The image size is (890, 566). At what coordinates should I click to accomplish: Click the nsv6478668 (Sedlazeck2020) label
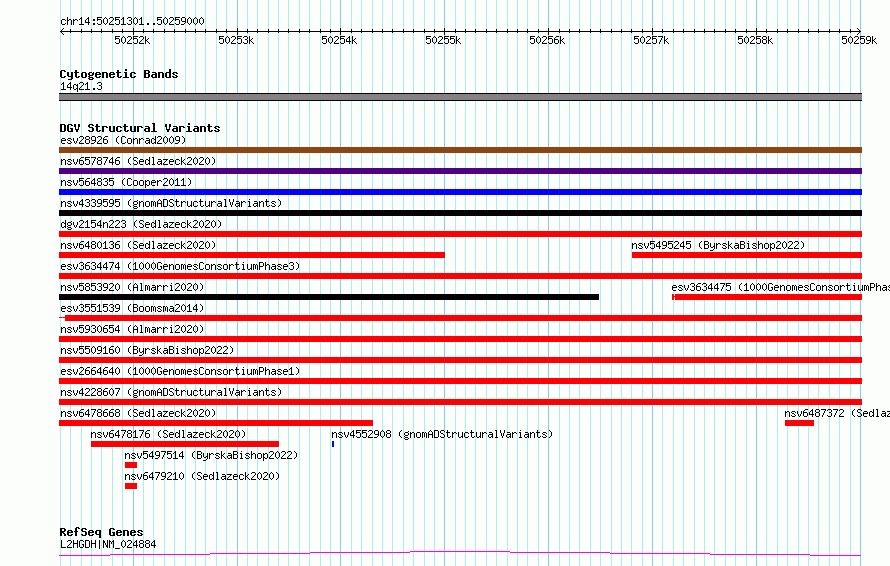coord(138,413)
